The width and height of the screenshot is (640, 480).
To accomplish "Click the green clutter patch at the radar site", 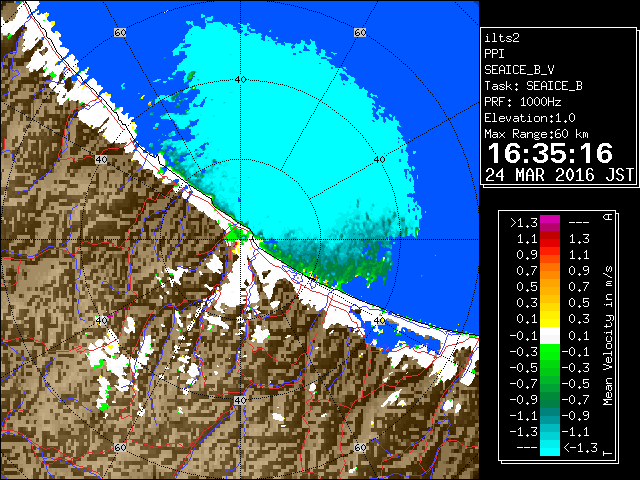I will (235, 235).
